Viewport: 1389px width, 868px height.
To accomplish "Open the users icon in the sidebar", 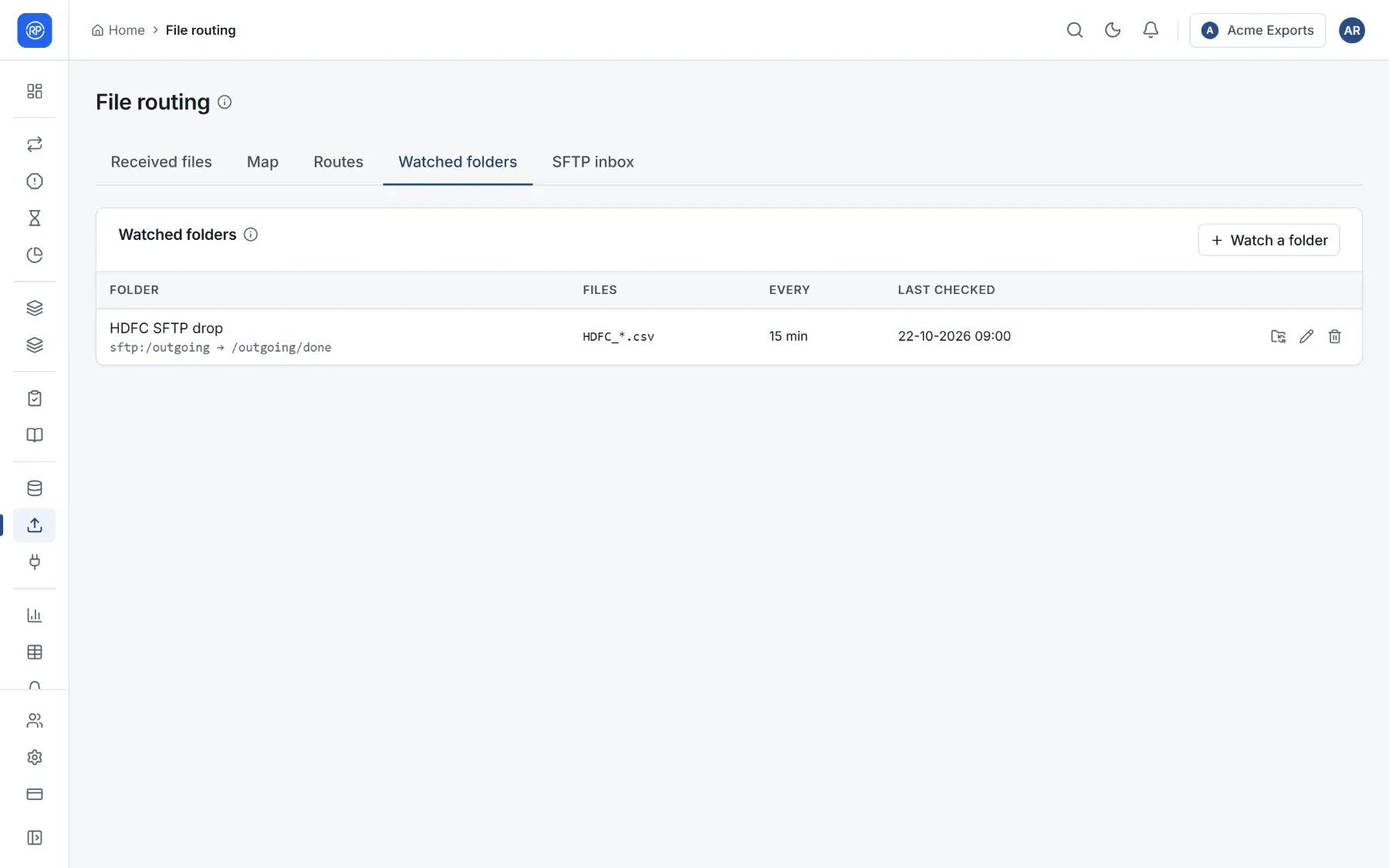I will pyautogui.click(x=35, y=721).
